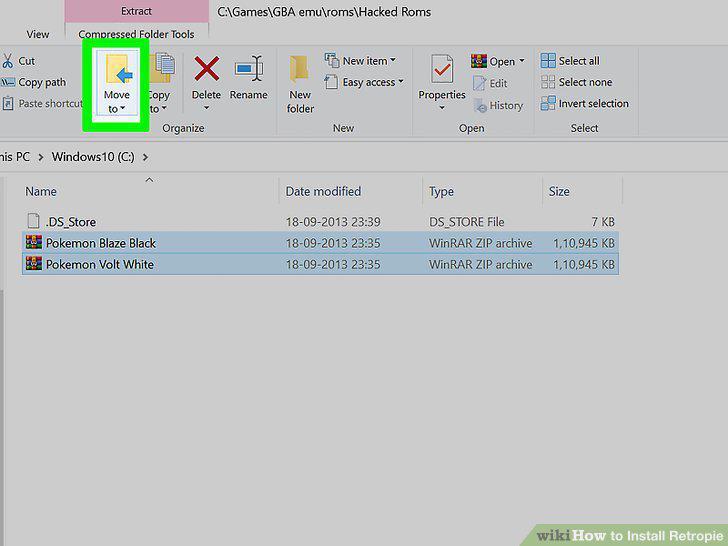Screen dimensions: 728x546
Task: Click the Pokemon Volt White size cell
Action: pos(584,264)
